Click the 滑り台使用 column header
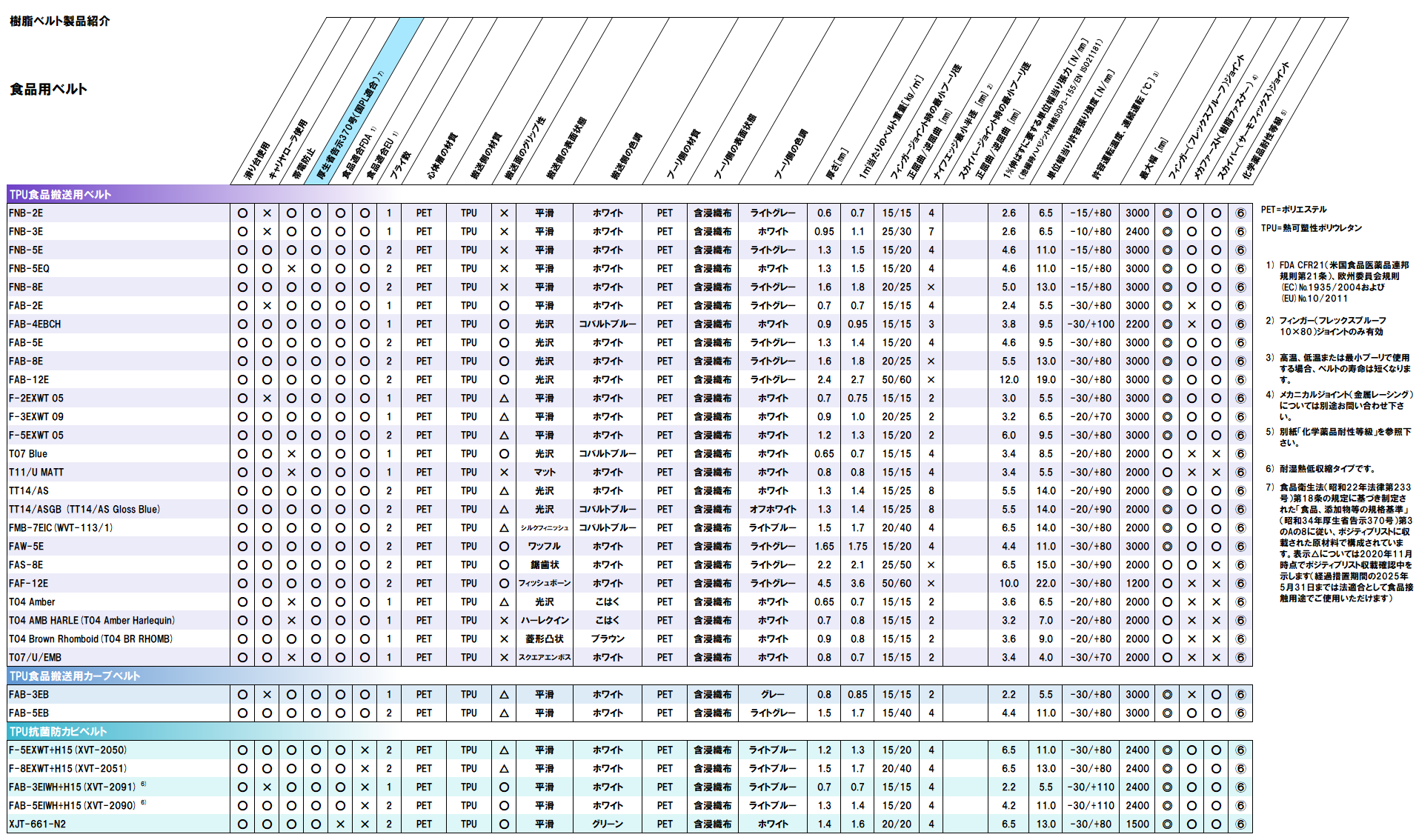The height and width of the screenshot is (840, 1416). (257, 161)
